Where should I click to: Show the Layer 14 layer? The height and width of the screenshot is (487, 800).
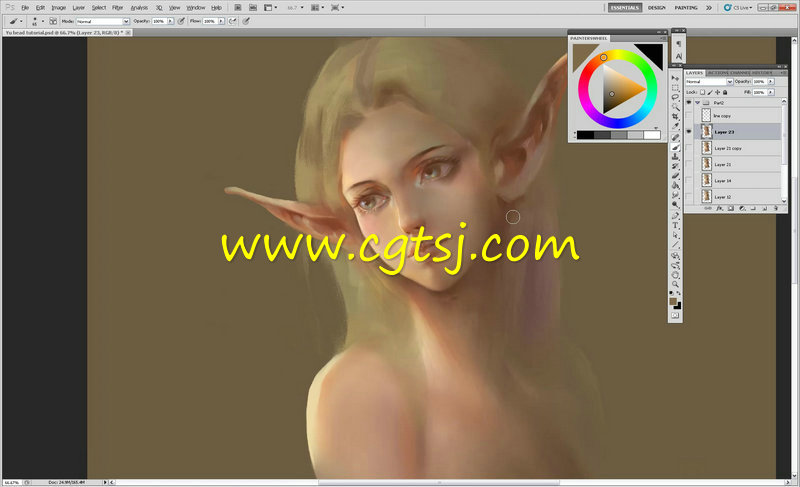point(689,181)
